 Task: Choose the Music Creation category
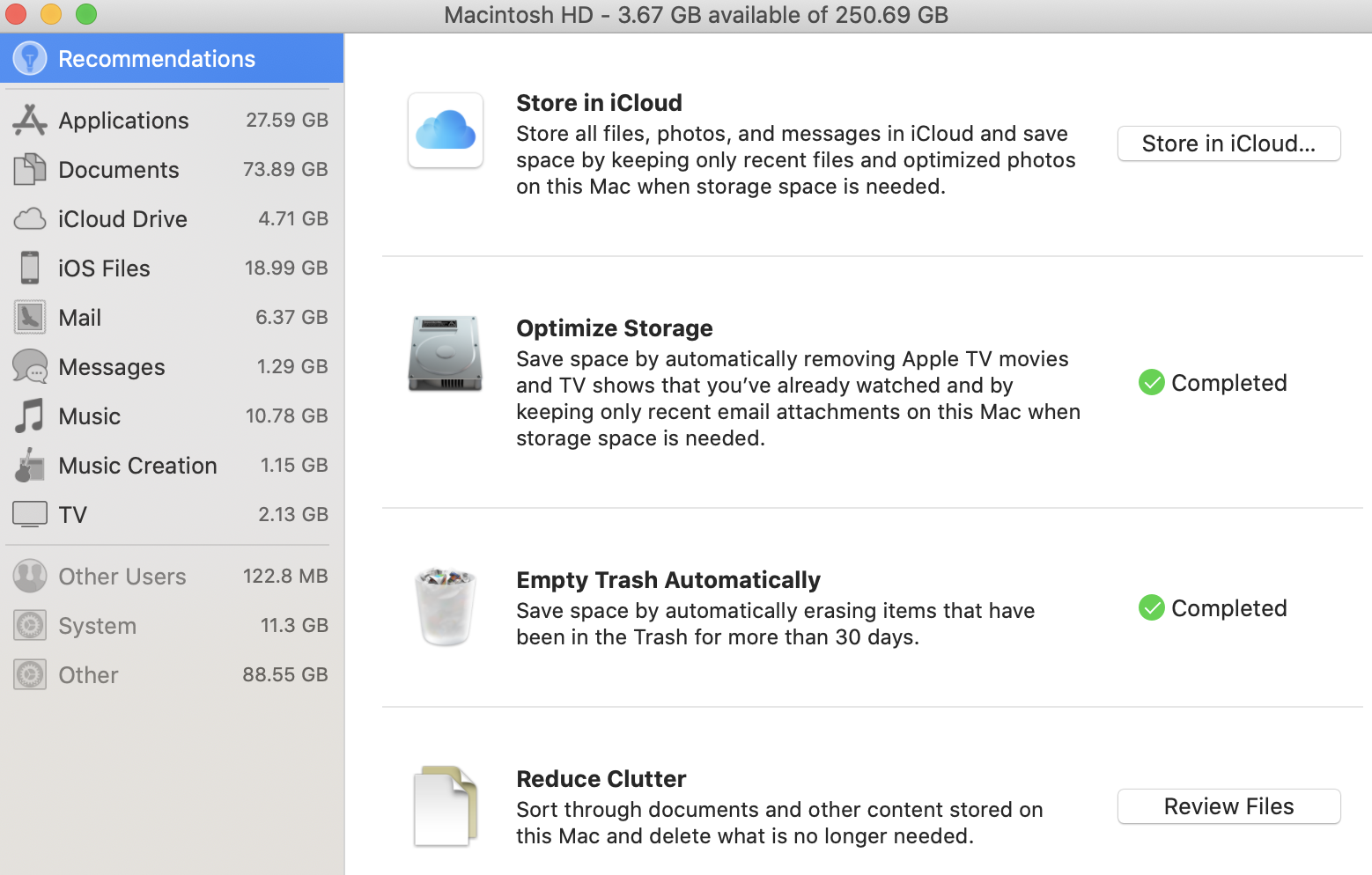172,465
